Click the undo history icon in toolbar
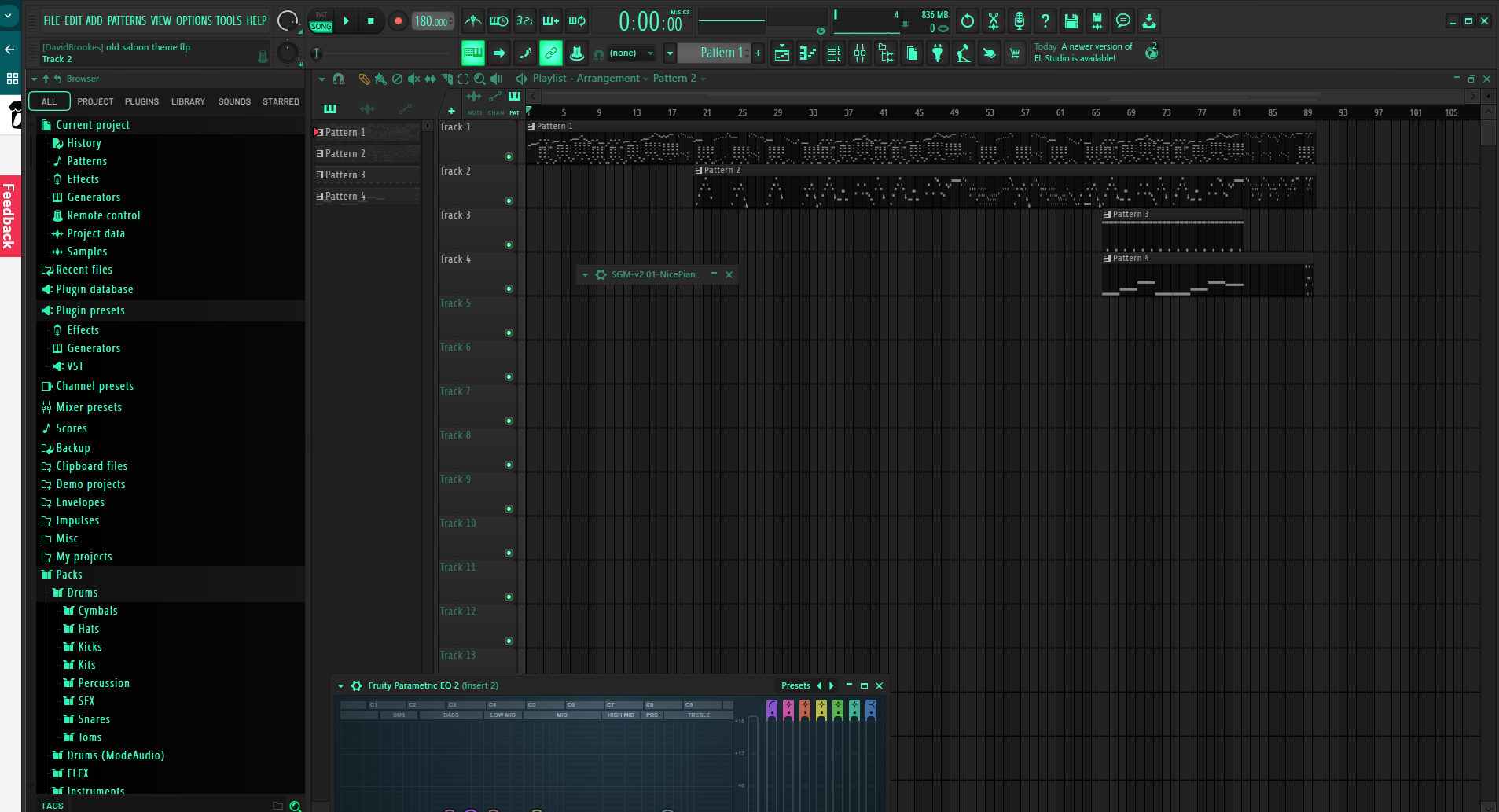Image resolution: width=1499 pixels, height=812 pixels. [x=967, y=21]
